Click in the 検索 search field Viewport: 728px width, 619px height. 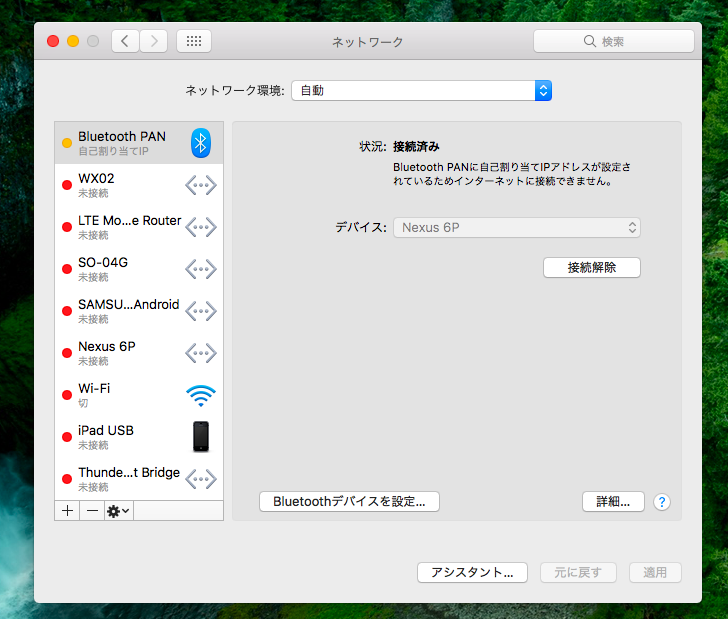(x=613, y=41)
